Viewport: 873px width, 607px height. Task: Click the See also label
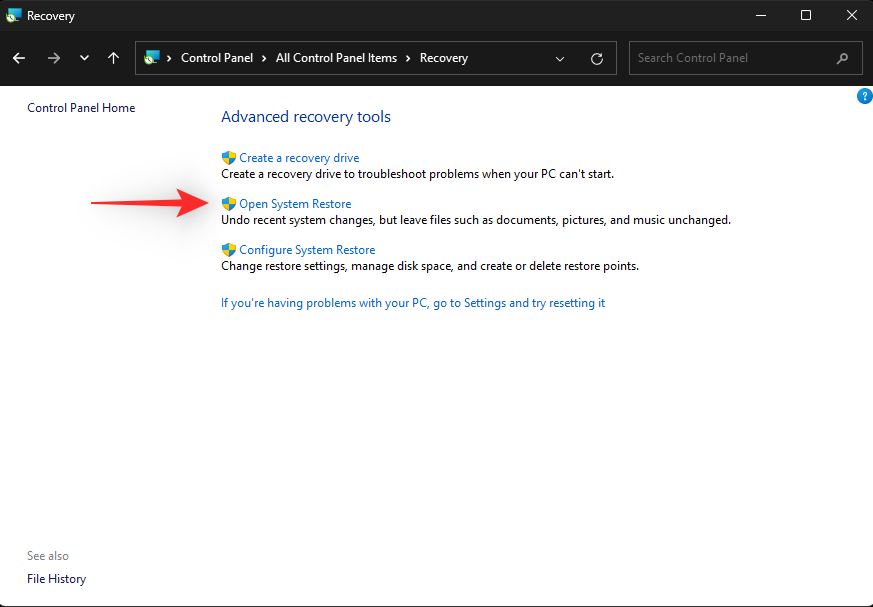(48, 556)
